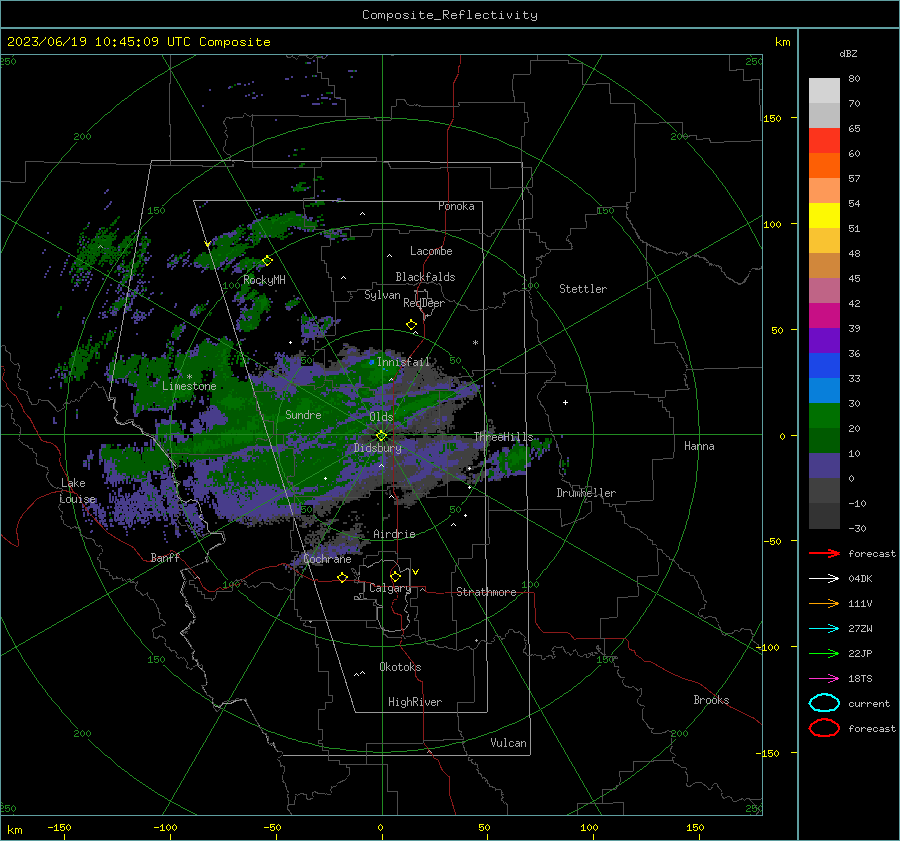Select the bright green 30-20 dBZ swatch
900x841 pixels.
click(824, 416)
